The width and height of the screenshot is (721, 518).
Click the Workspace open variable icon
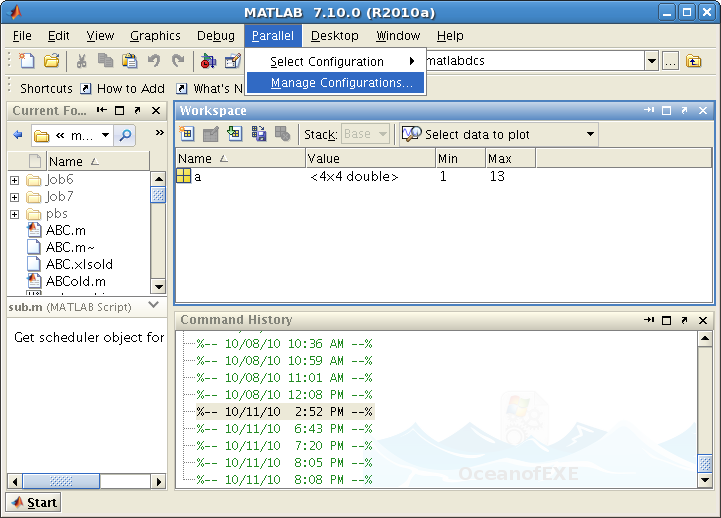pos(211,134)
